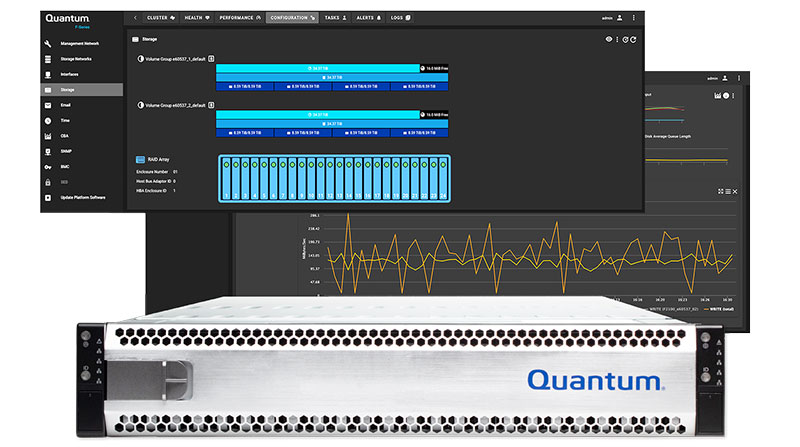Open the Logs tab

401,18
